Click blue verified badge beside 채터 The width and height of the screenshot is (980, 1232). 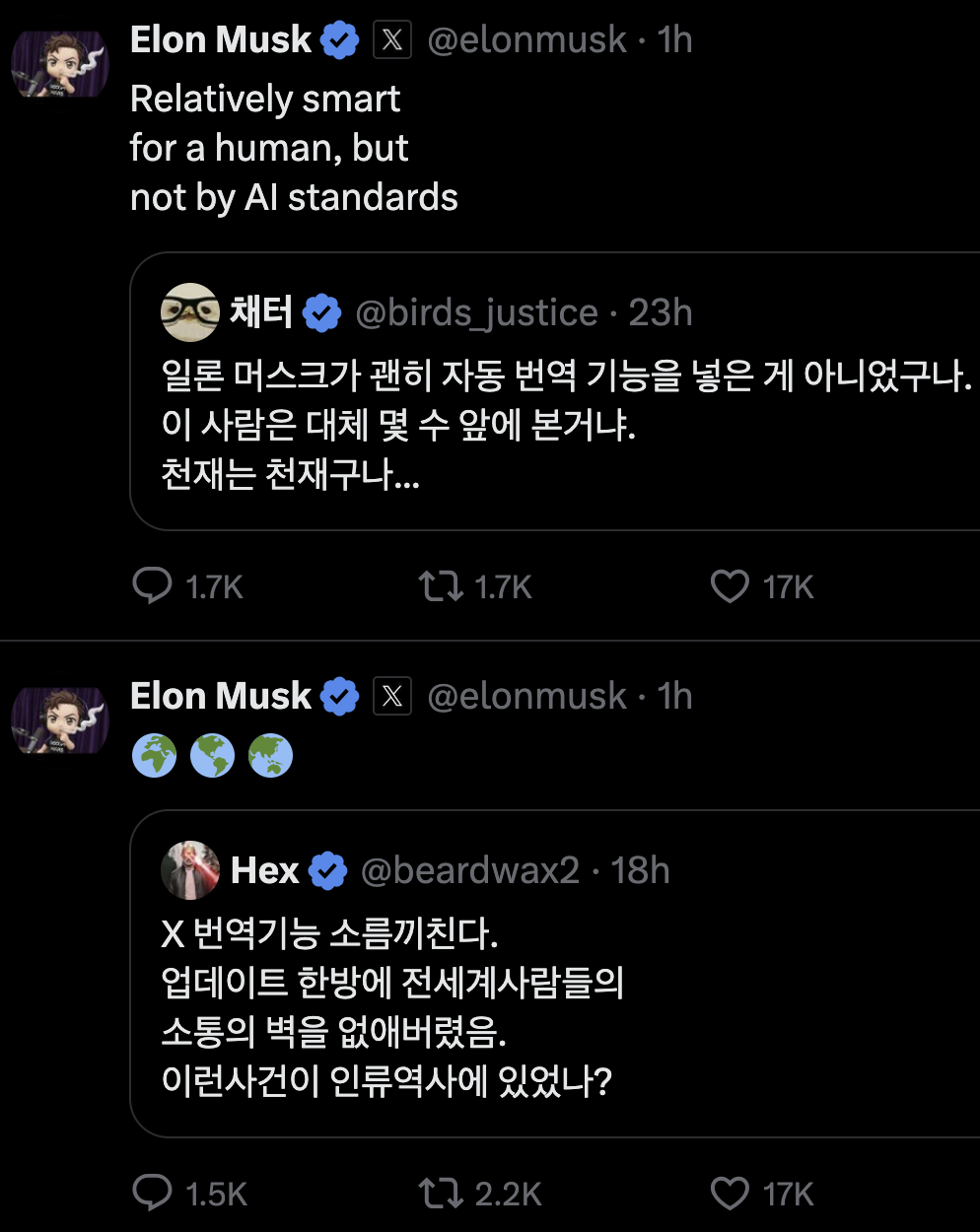(321, 313)
